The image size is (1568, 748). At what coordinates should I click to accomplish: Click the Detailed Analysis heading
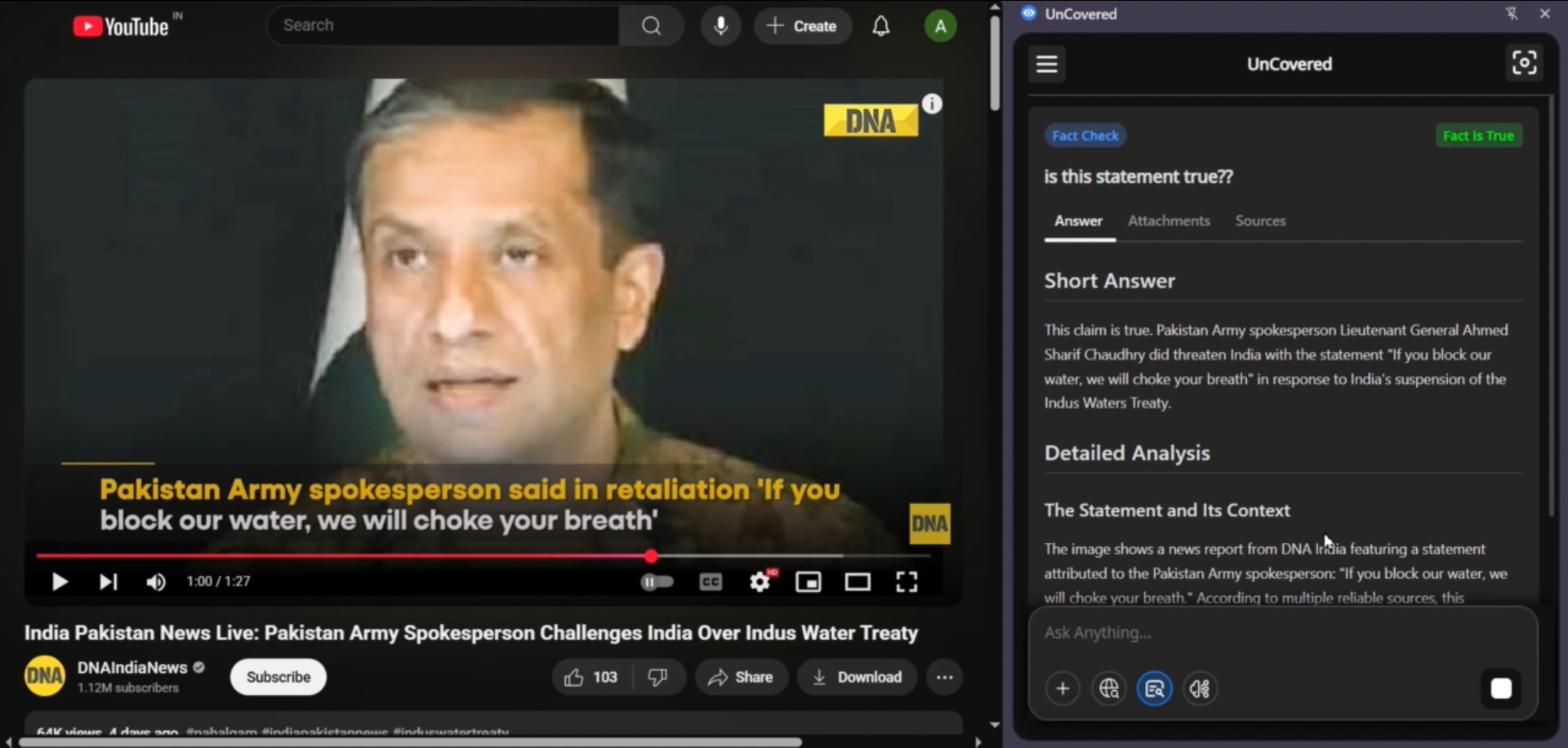click(x=1127, y=453)
